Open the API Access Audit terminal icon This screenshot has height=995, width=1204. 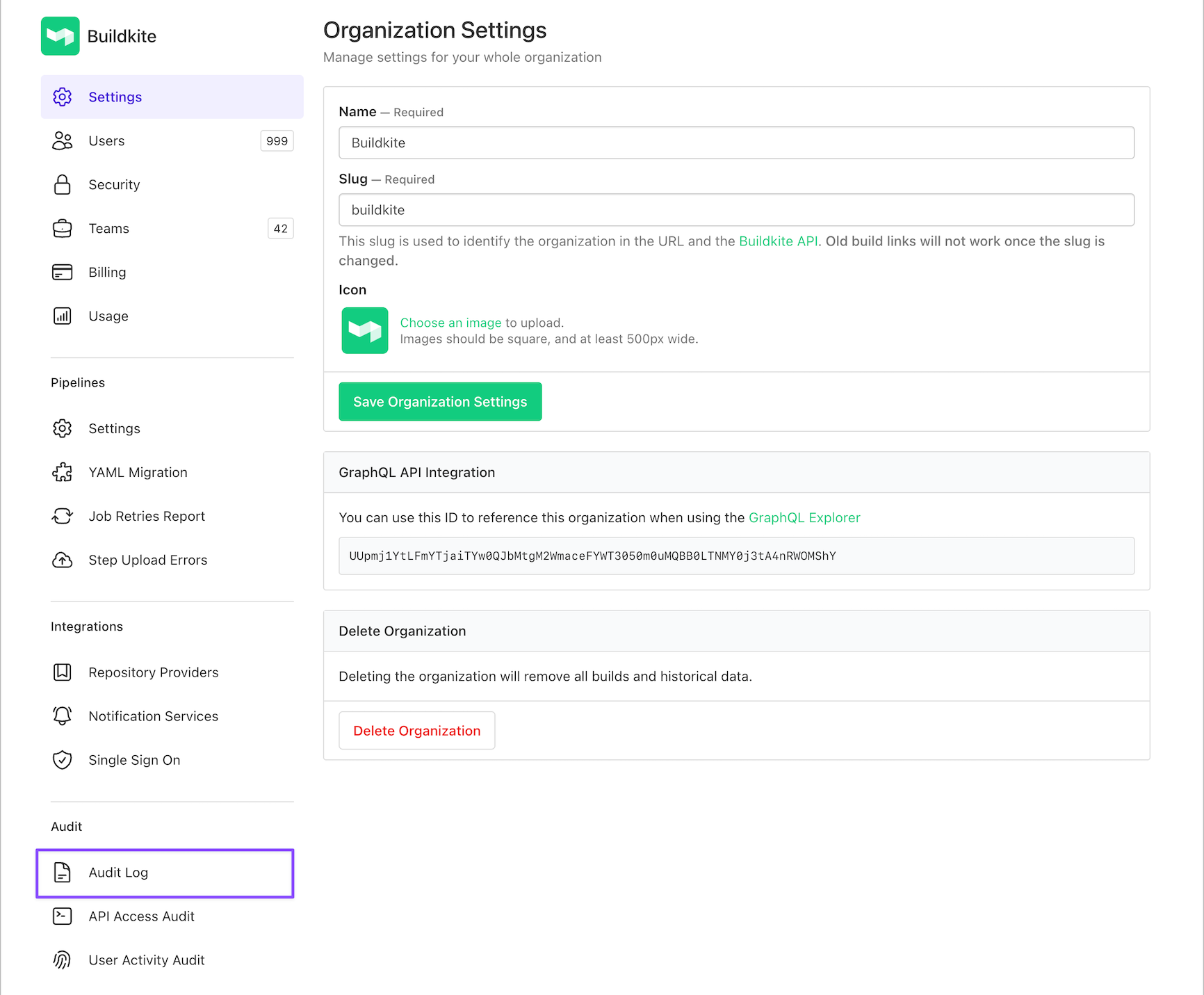click(x=63, y=916)
